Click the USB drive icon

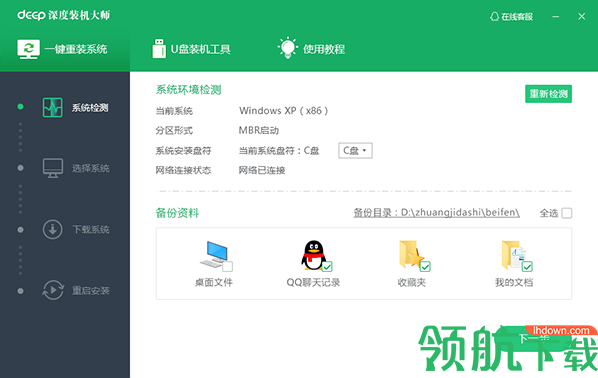(159, 48)
